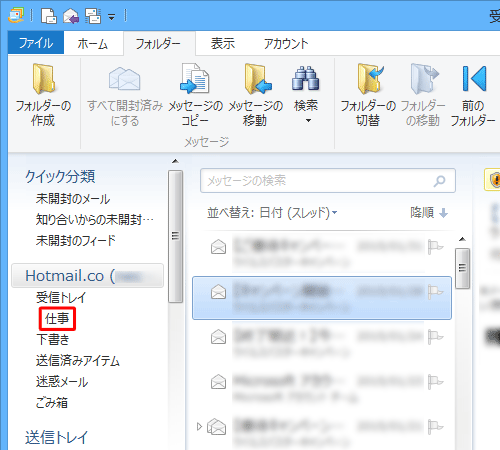Expand the 検索 dropdown arrow
This screenshot has width=500, height=450.
308,121
